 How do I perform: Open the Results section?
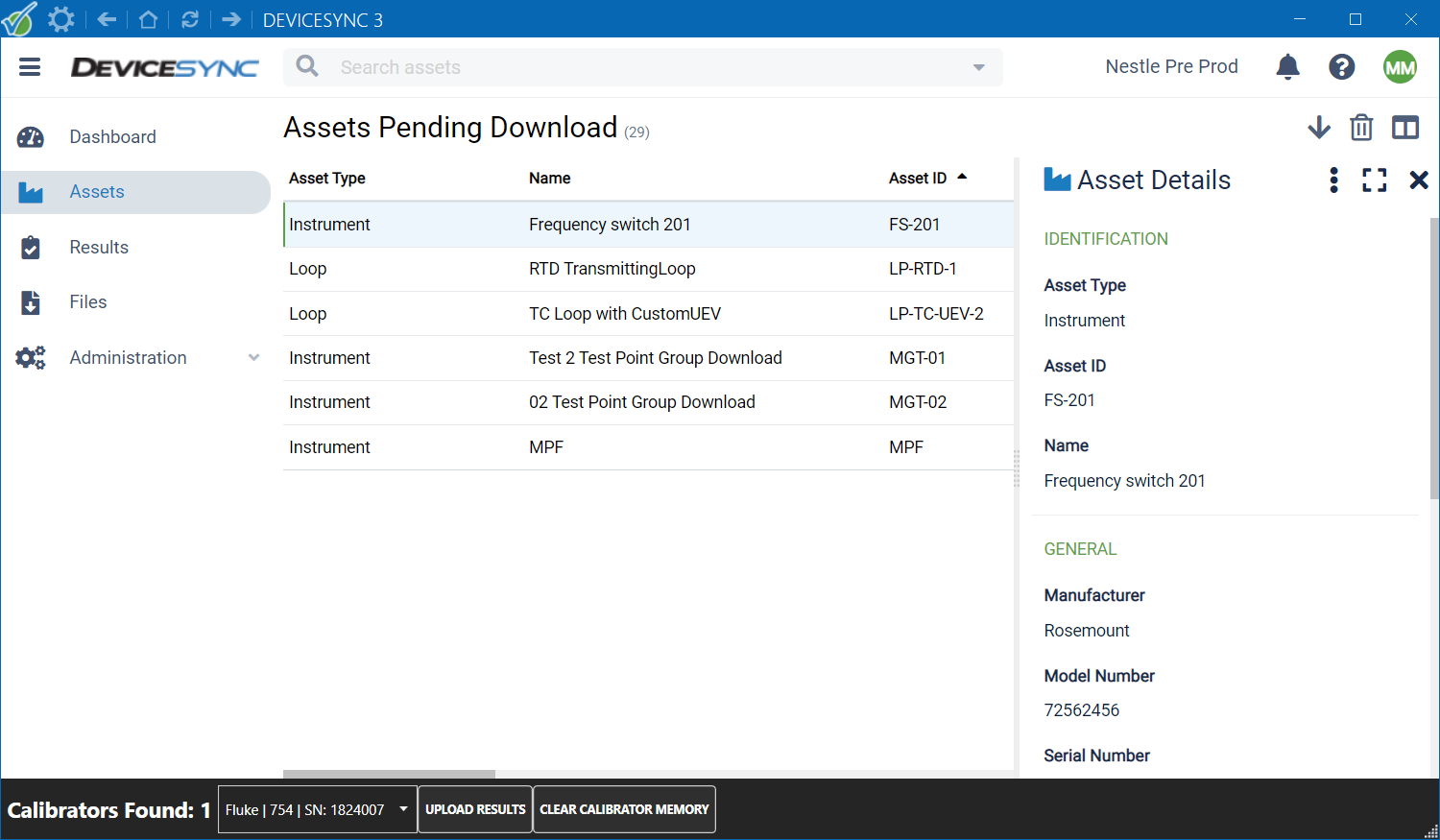click(x=99, y=248)
